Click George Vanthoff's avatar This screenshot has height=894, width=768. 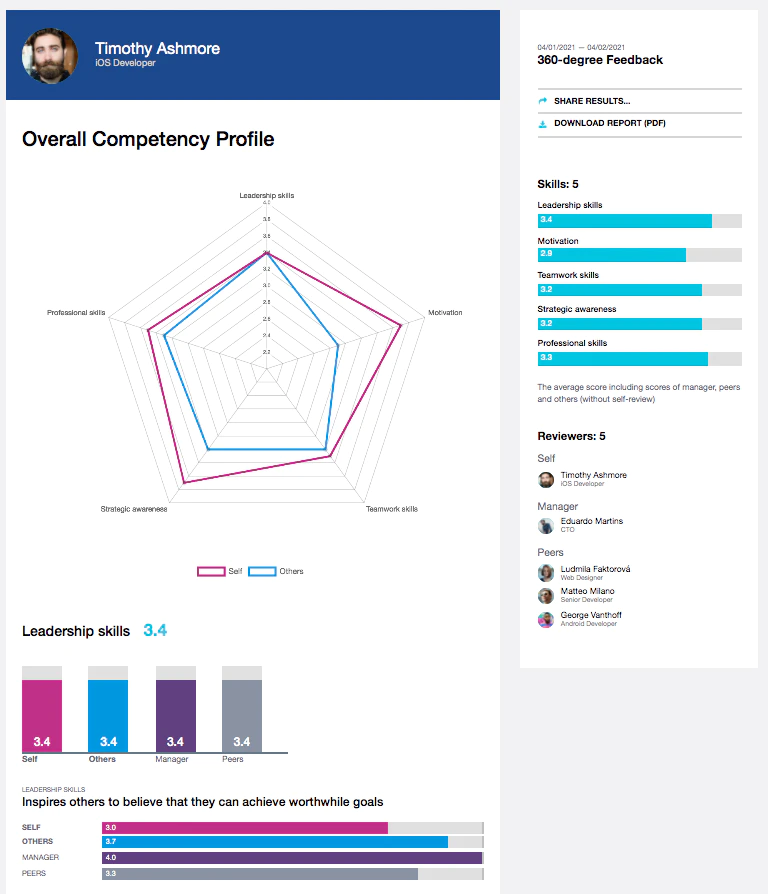(546, 620)
